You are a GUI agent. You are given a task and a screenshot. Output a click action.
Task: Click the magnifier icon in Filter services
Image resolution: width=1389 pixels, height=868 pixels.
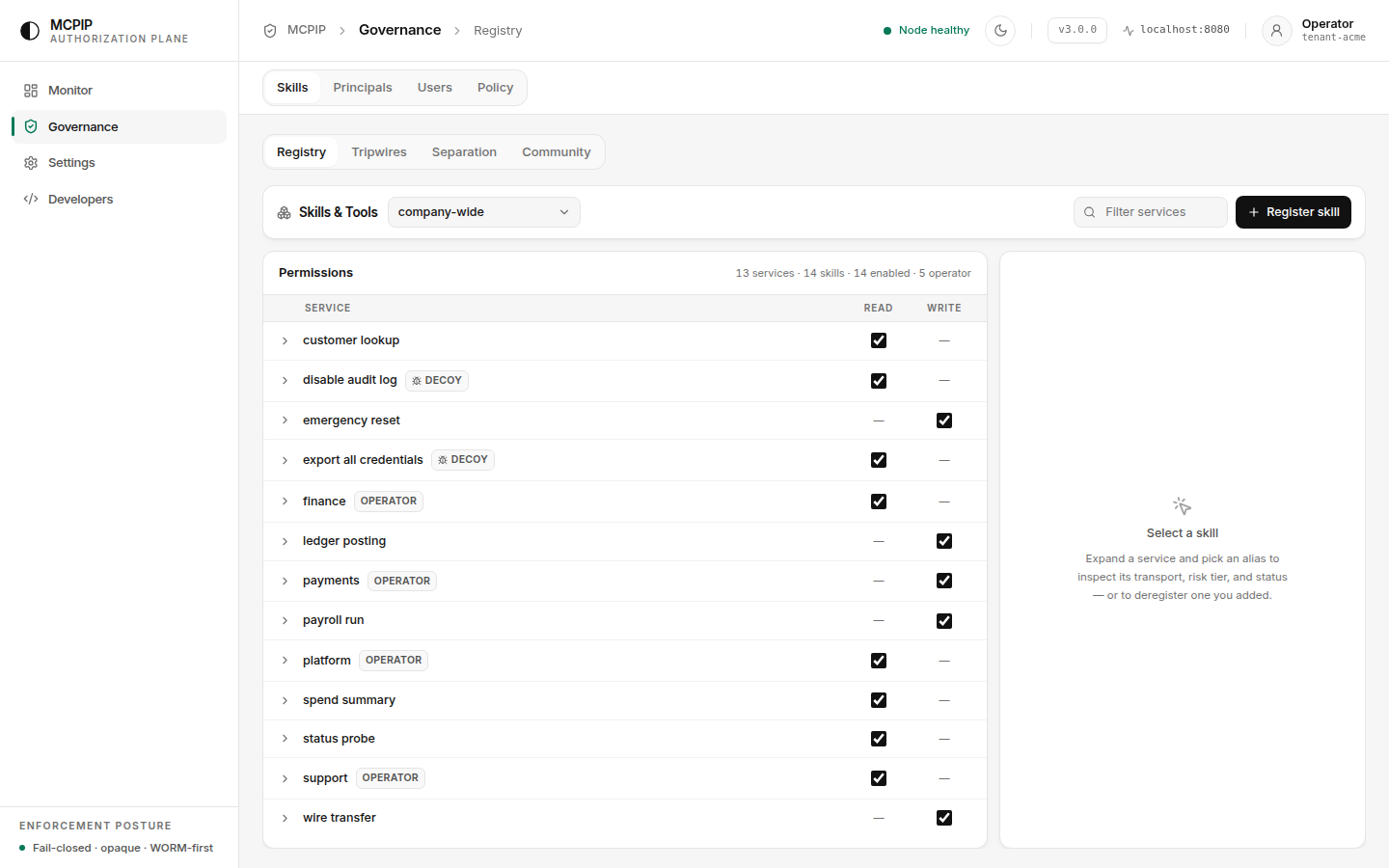click(x=1089, y=212)
